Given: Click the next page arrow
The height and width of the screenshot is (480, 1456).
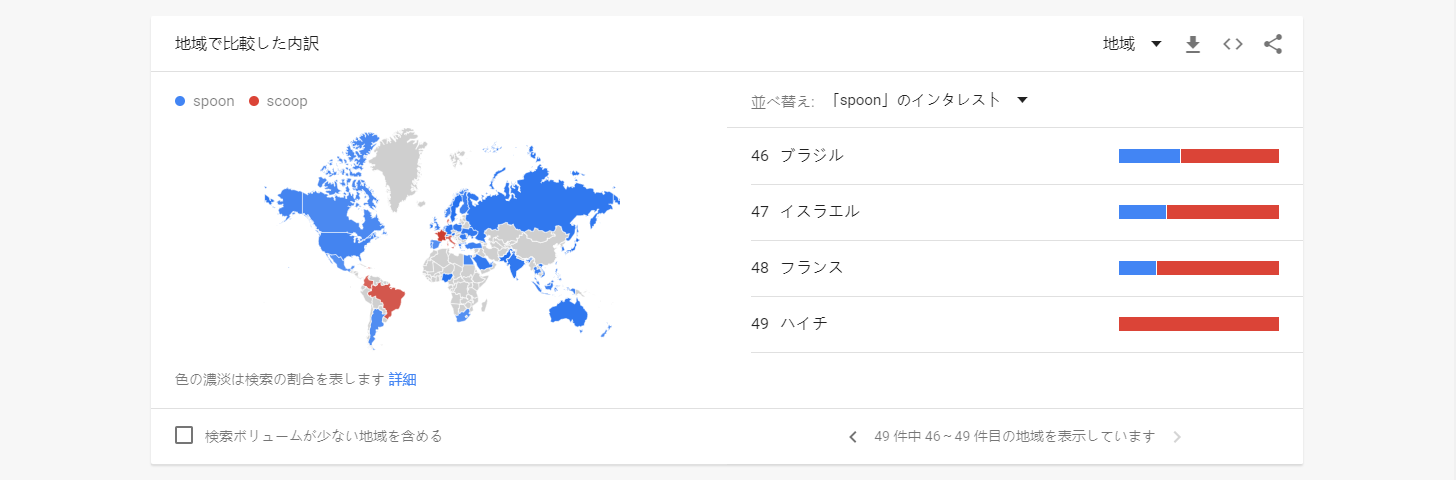Looking at the screenshot, I should point(1177,437).
